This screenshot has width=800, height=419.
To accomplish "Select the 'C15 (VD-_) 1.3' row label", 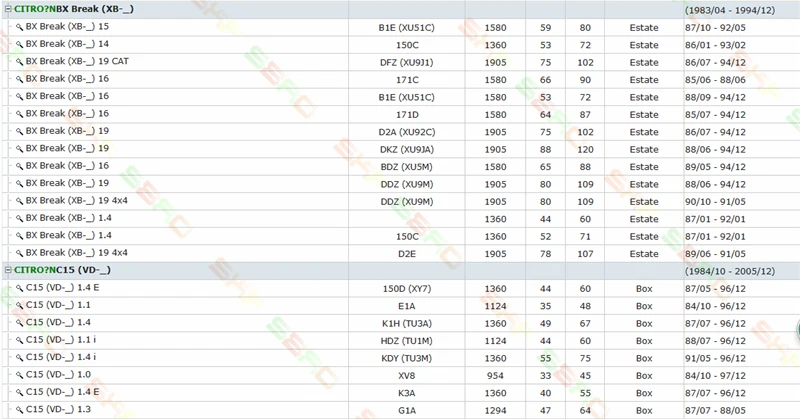I will click(58, 409).
